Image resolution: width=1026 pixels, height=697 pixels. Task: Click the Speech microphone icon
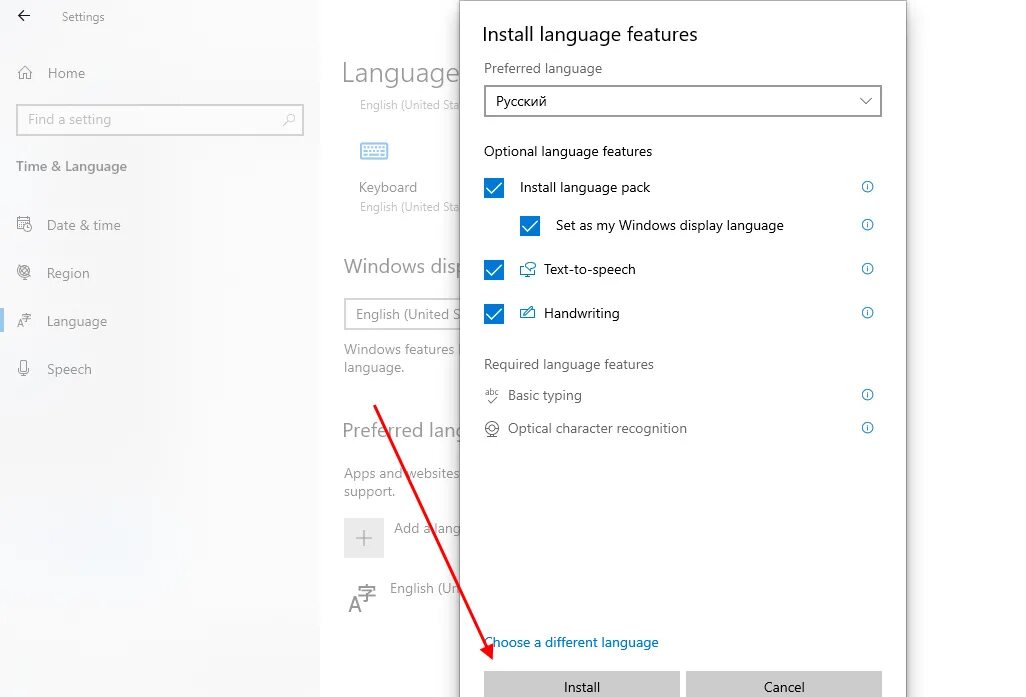pos(24,368)
